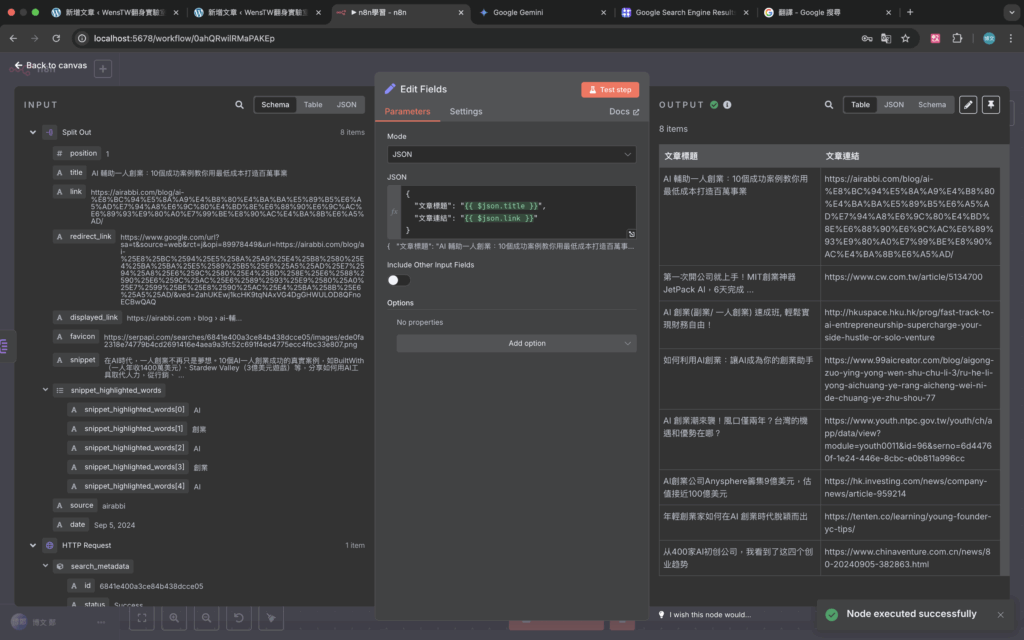Select the snippet field pill

point(76,360)
